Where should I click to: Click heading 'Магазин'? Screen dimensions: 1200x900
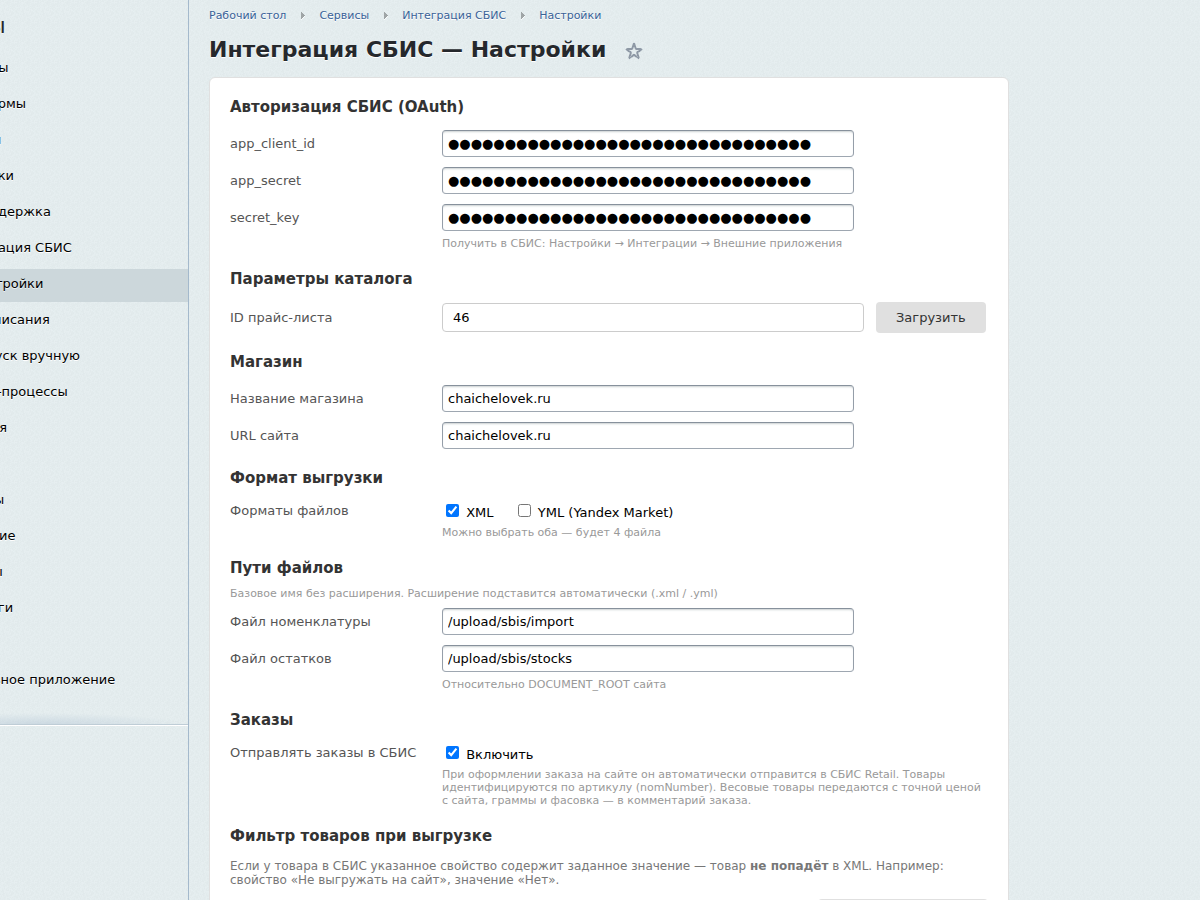tap(266, 361)
